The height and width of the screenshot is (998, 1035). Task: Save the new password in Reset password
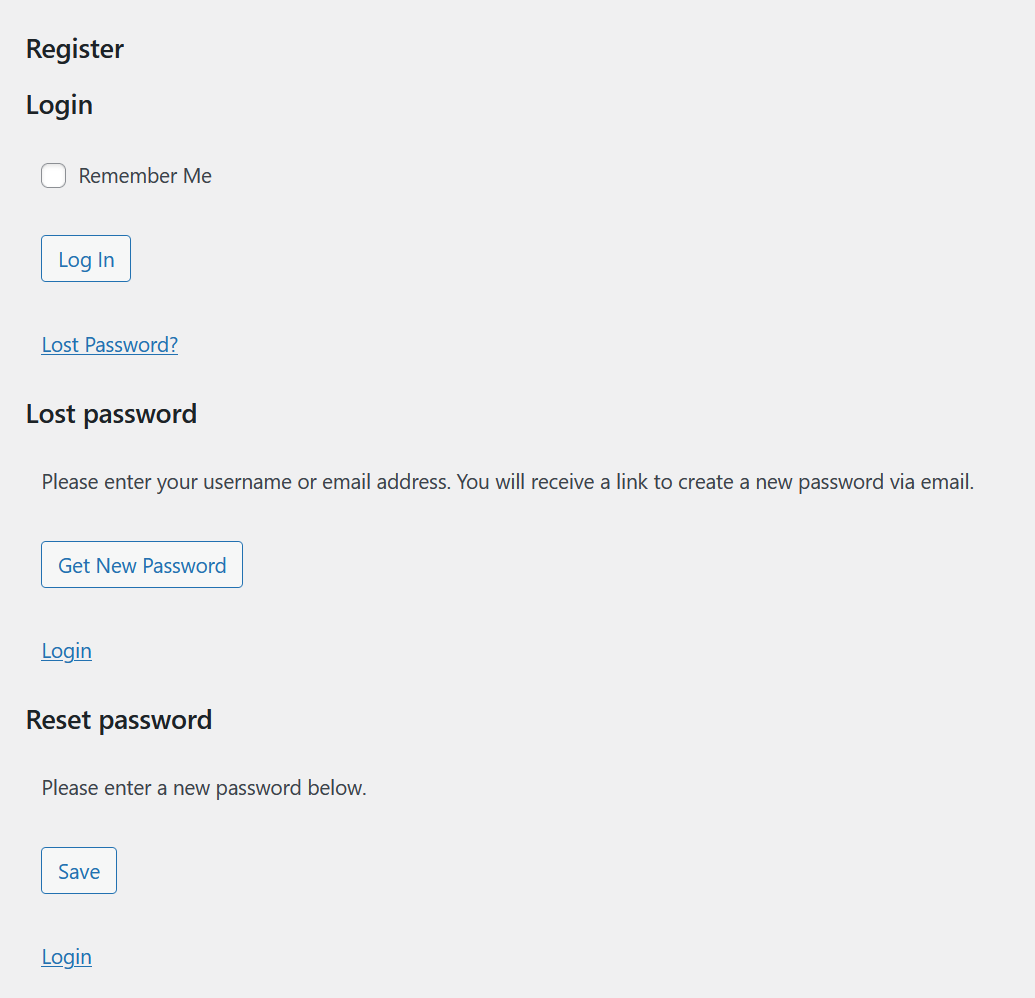79,871
